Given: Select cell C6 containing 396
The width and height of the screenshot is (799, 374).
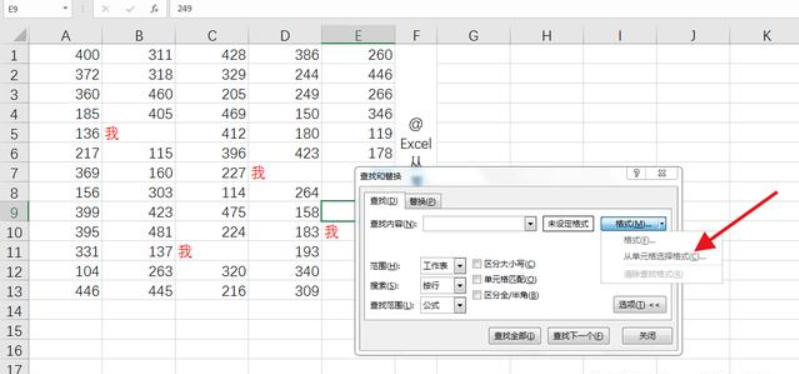Looking at the screenshot, I should tap(212, 153).
